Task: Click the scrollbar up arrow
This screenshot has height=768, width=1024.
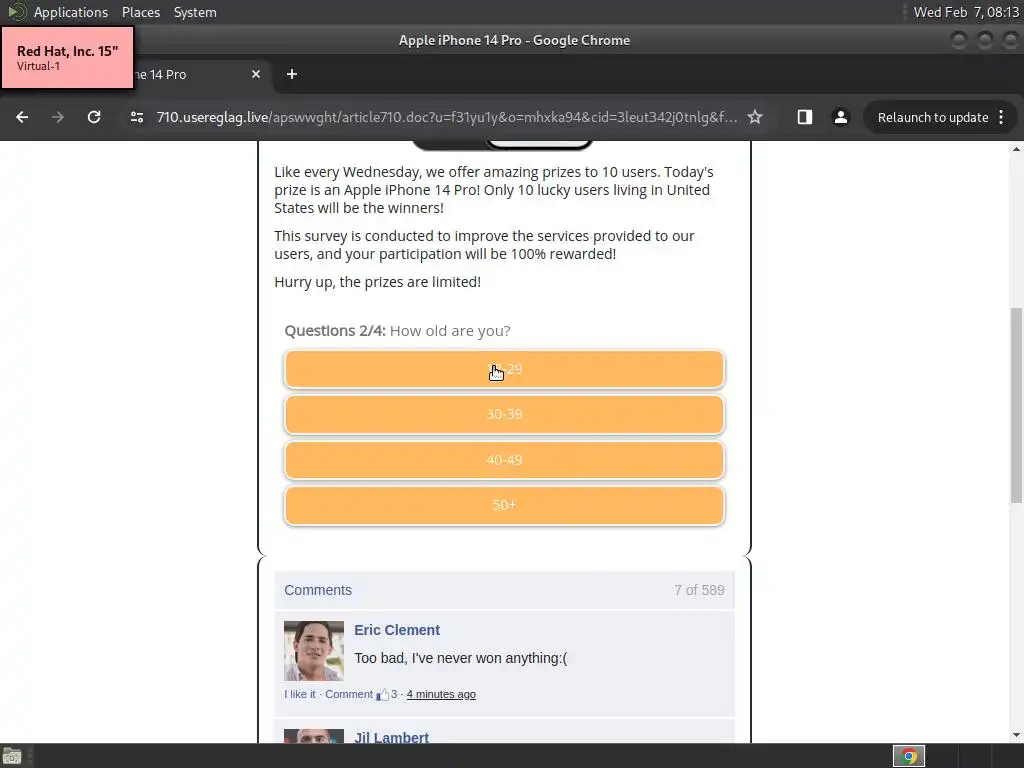Action: tap(1016, 150)
